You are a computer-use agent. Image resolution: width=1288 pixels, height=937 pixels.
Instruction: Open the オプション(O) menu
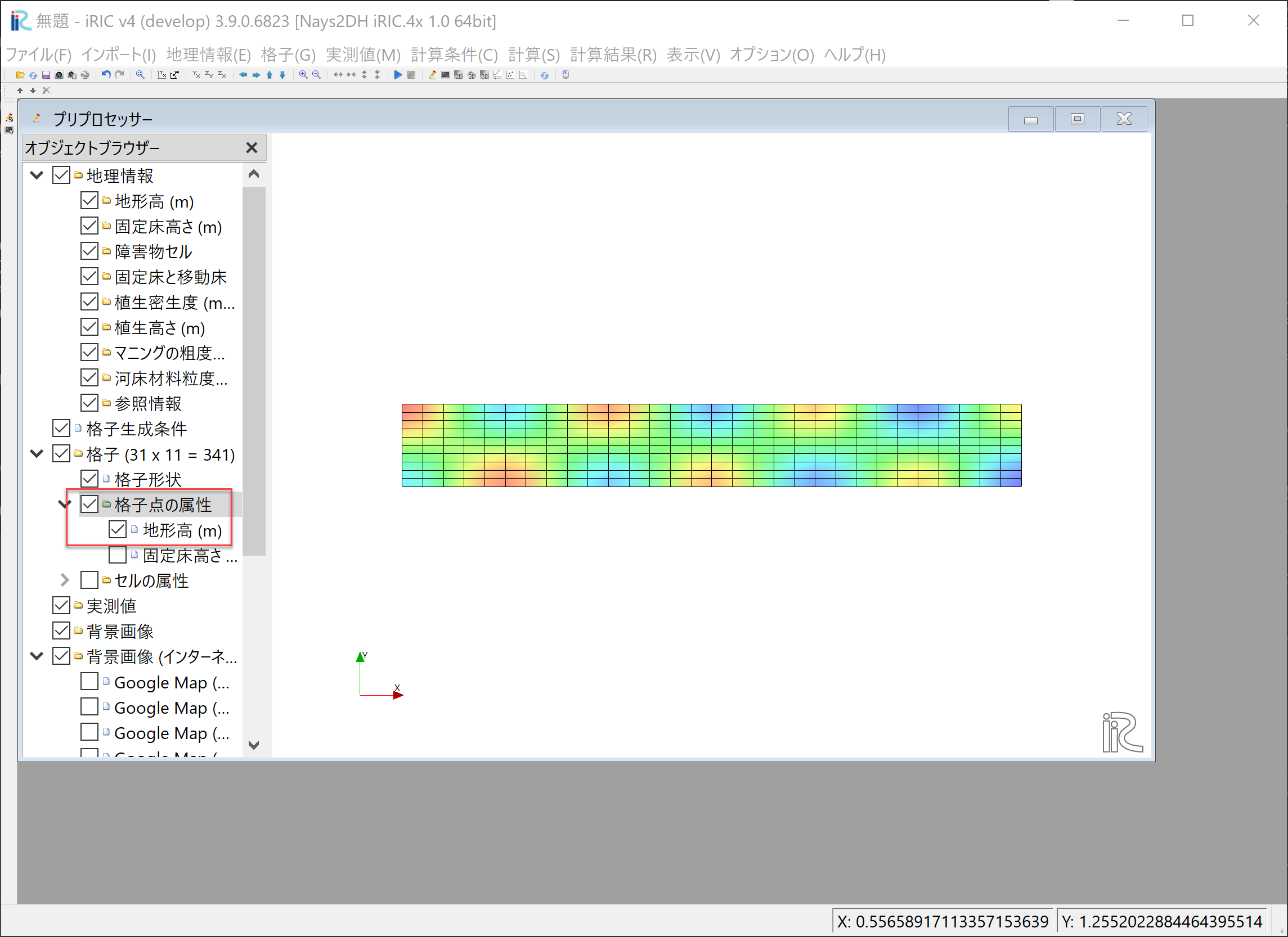click(x=772, y=55)
